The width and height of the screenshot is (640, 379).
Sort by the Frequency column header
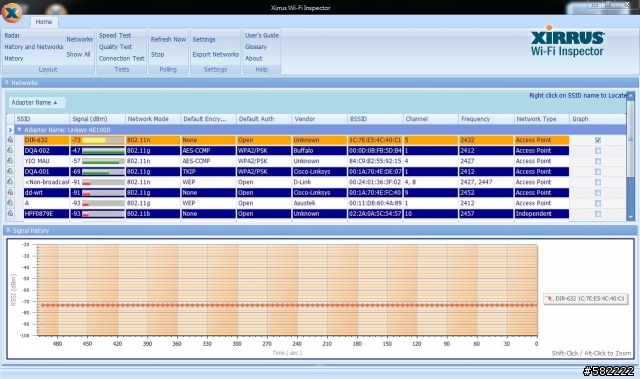(x=486, y=119)
